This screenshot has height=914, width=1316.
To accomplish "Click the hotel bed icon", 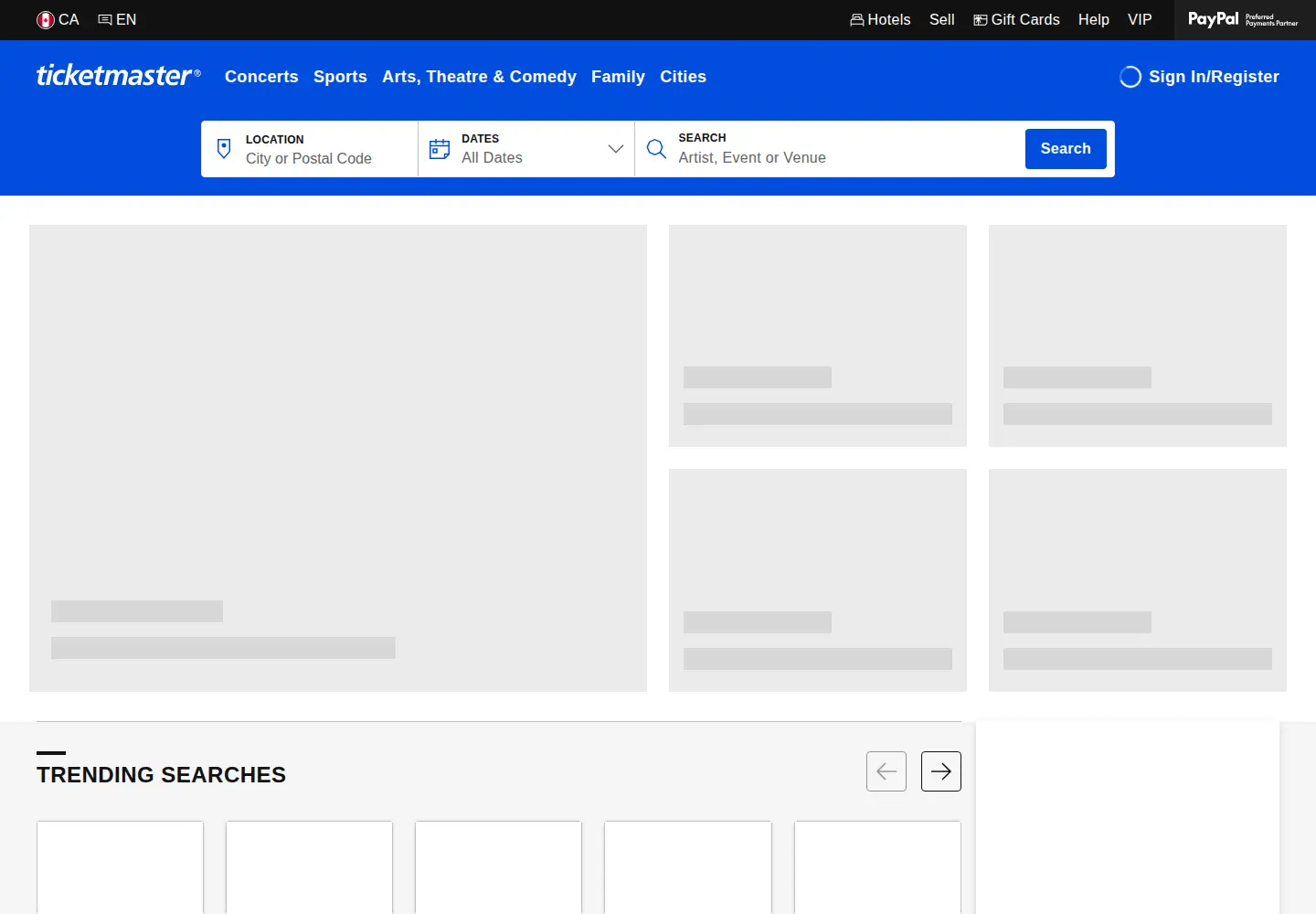I will click(856, 20).
